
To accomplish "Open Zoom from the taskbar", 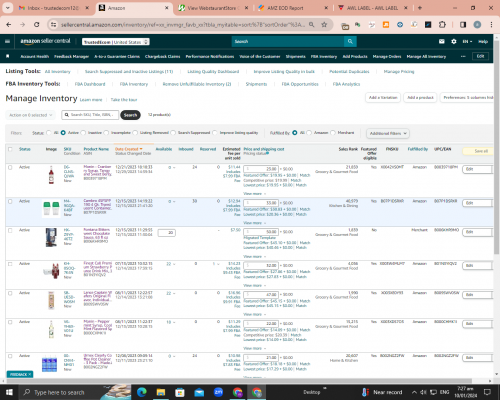I will tap(218, 392).
